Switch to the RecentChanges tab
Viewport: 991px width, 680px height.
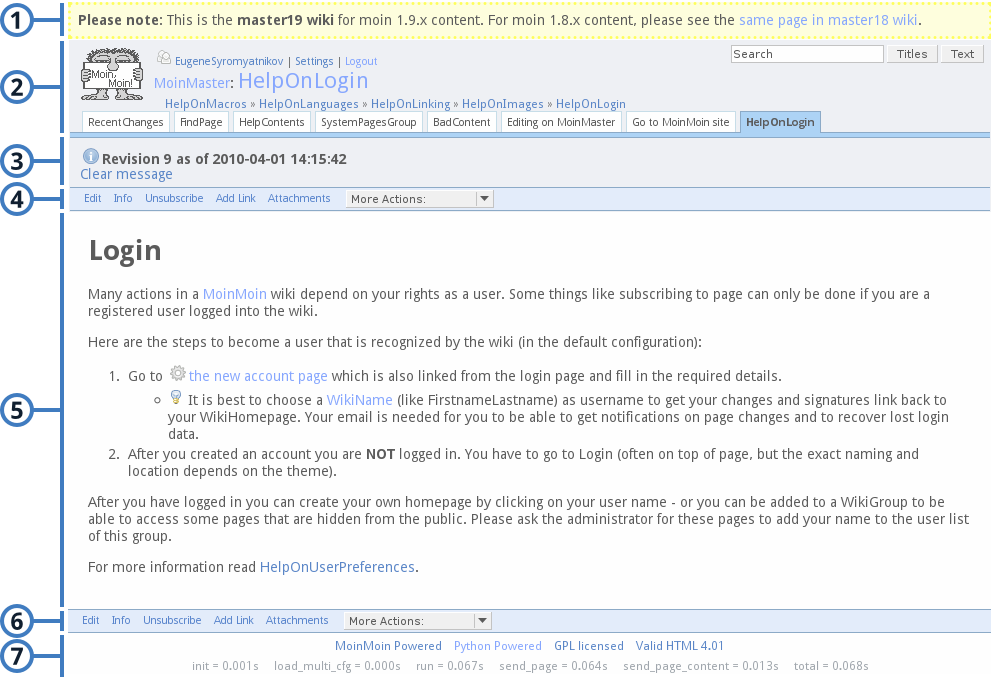pyautogui.click(x=125, y=121)
